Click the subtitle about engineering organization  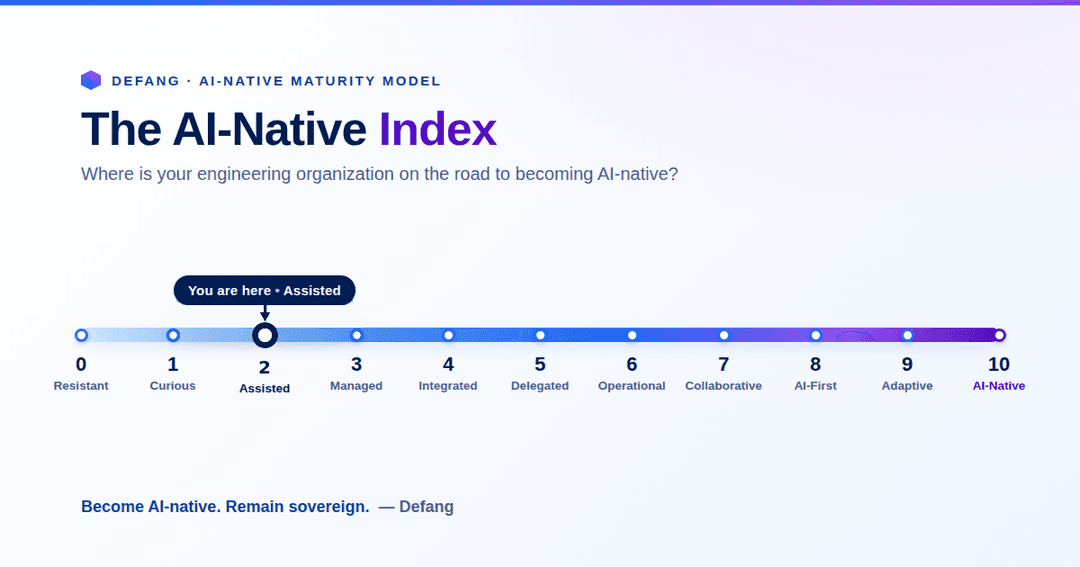point(380,174)
